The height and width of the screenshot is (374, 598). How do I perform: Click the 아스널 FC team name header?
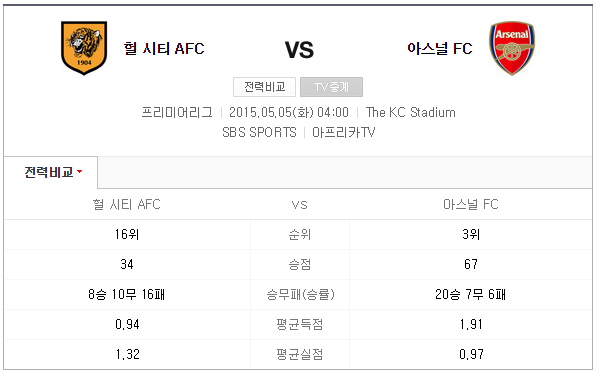440,49
